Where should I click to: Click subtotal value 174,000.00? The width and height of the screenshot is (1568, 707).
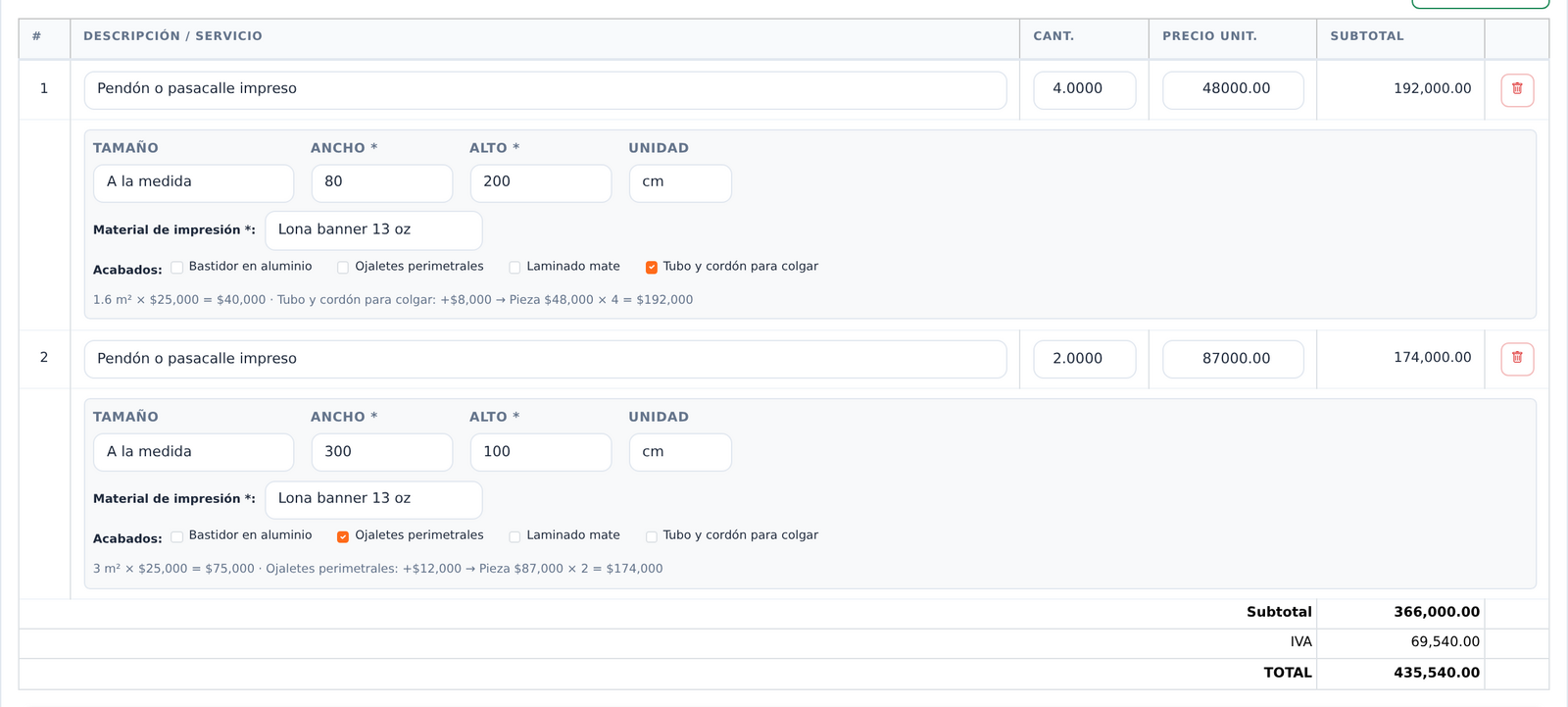[1432, 357]
